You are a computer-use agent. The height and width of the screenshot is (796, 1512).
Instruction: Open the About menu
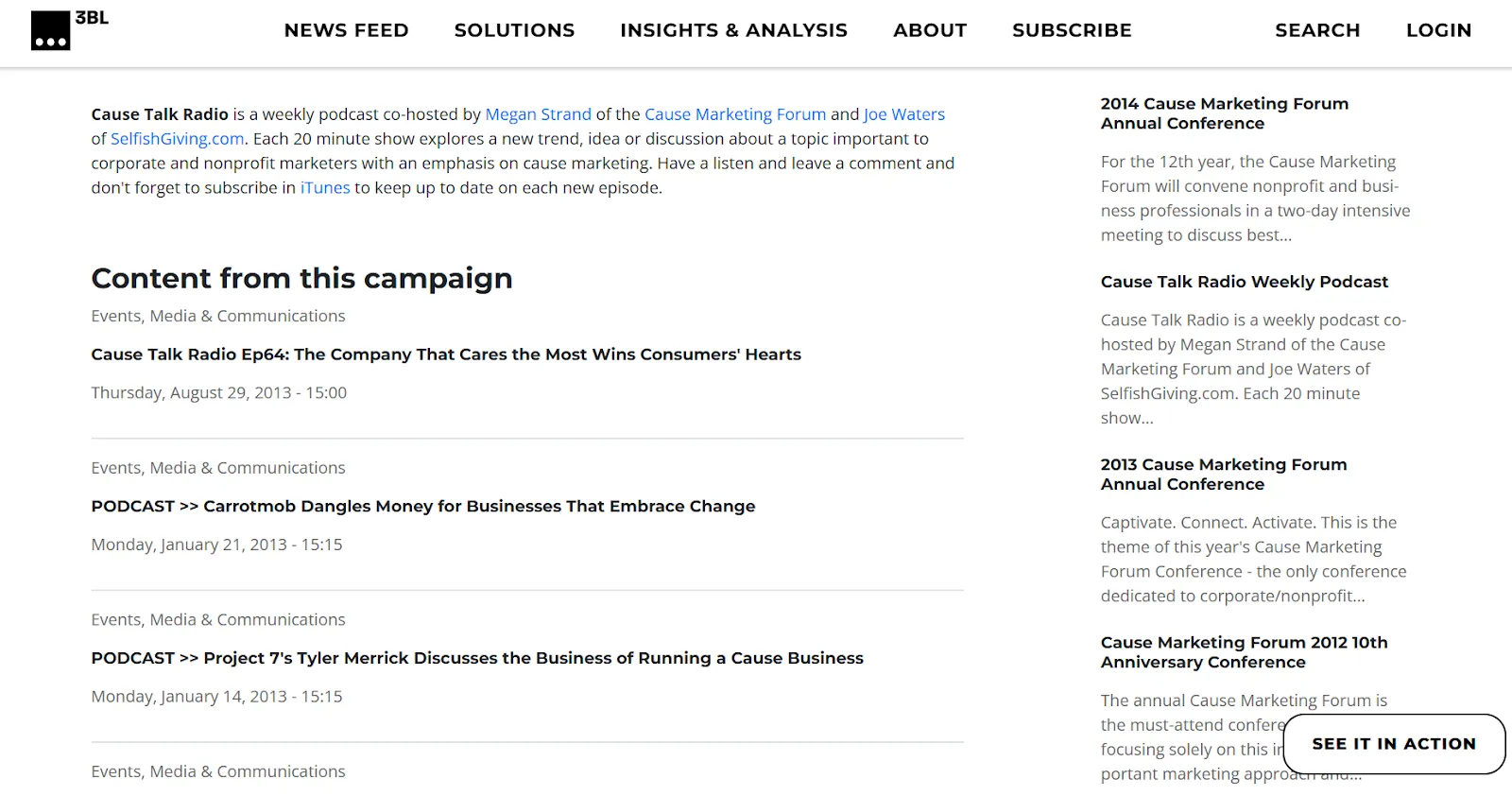click(x=930, y=30)
